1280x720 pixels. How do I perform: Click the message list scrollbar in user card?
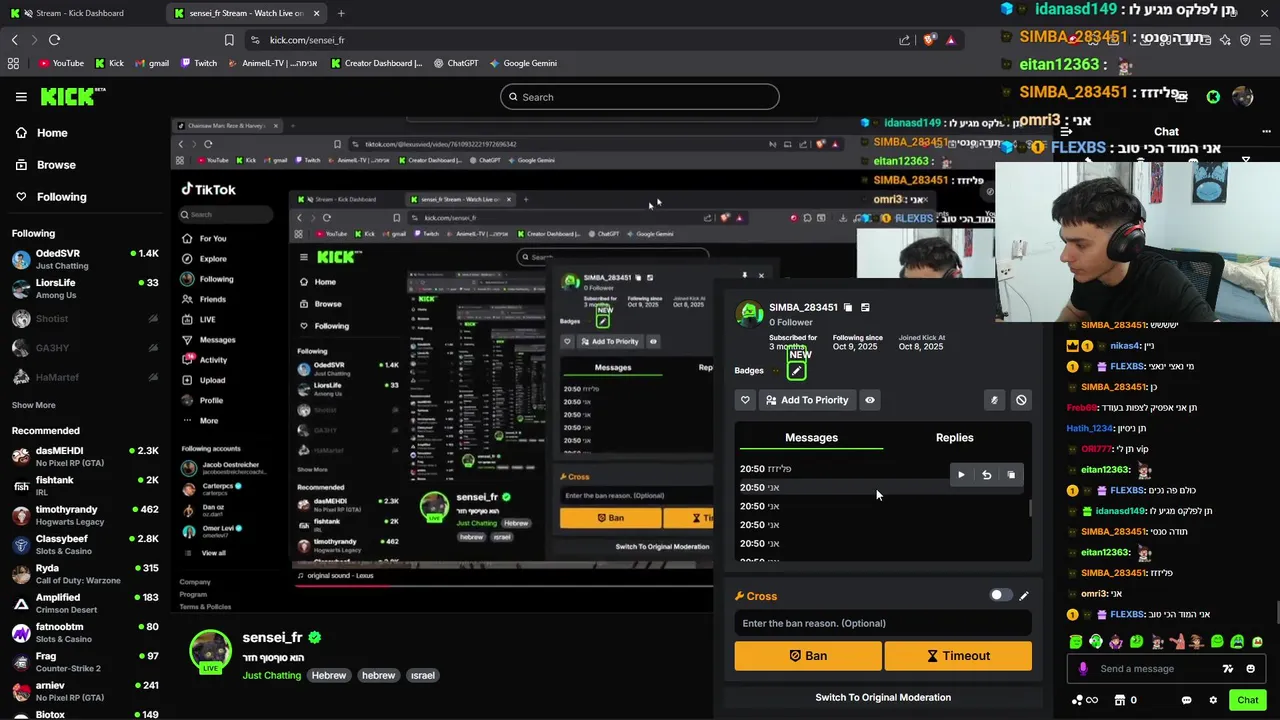[x=1031, y=508]
